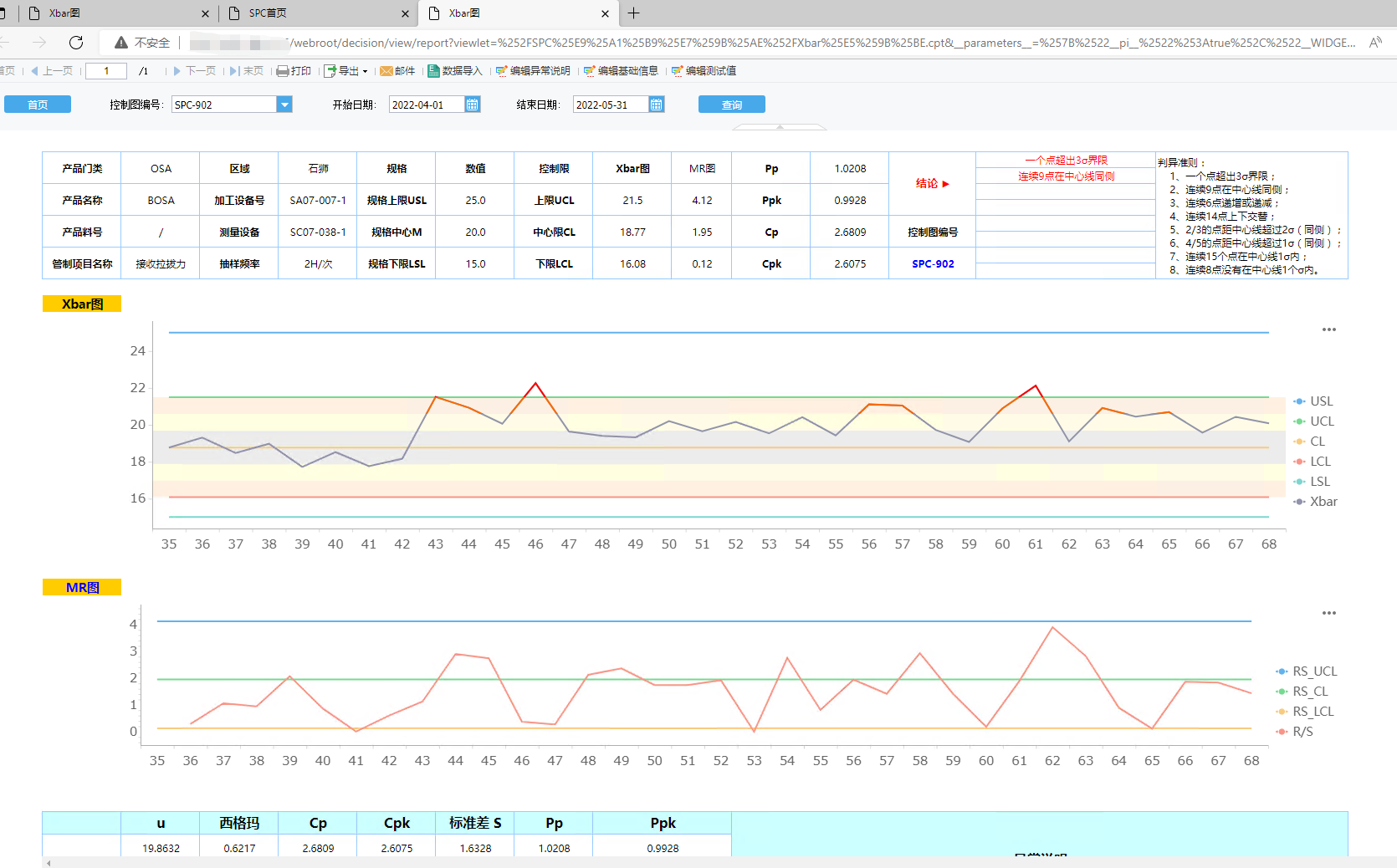Toggle the RS_CL legend series
This screenshot has height=868, width=1397.
point(1302,692)
